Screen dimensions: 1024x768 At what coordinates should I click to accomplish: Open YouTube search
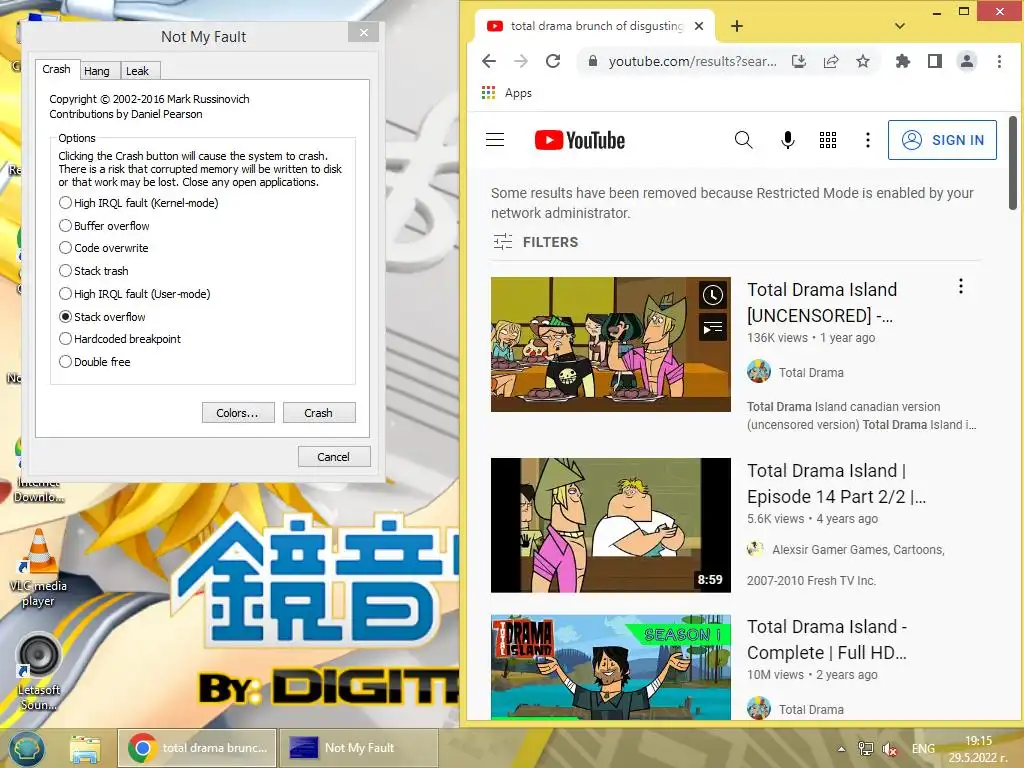click(x=743, y=140)
